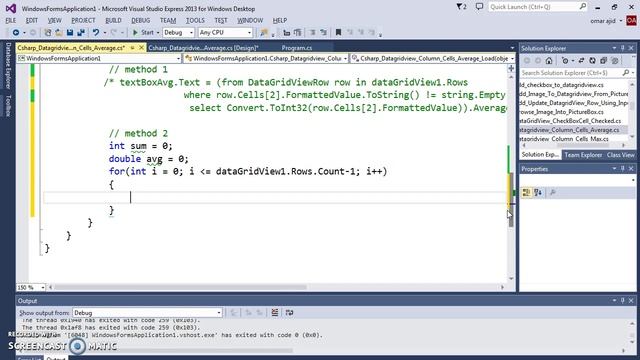The width and height of the screenshot is (640, 360).
Task: Click the Alphabetical sort icon in Properties
Action: (x=538, y=192)
